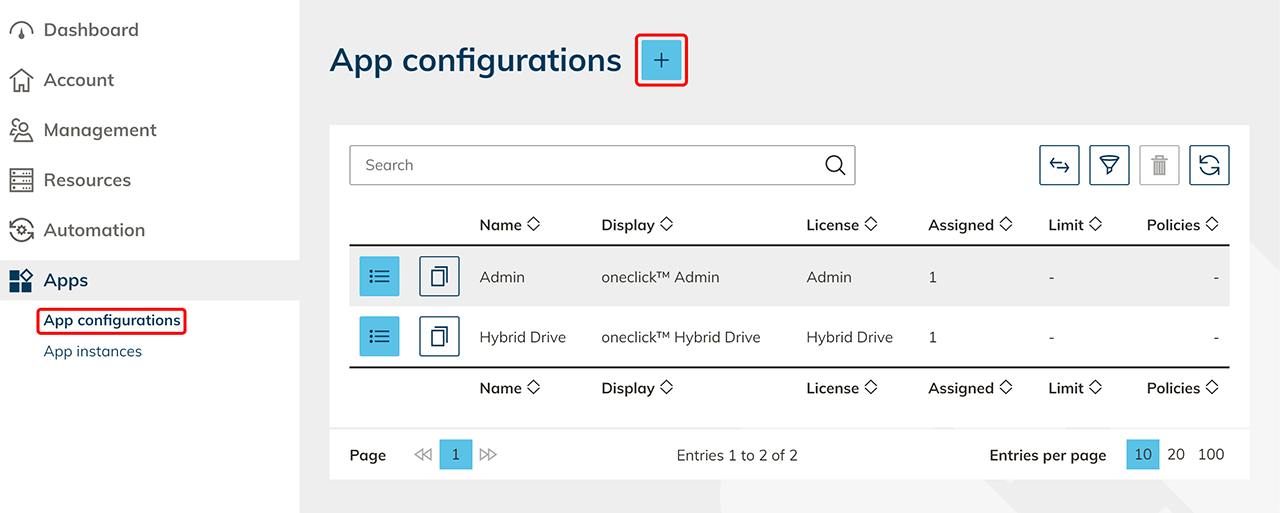Image resolution: width=1280 pixels, height=513 pixels.
Task: Click the magnifier search icon
Action: pos(835,166)
